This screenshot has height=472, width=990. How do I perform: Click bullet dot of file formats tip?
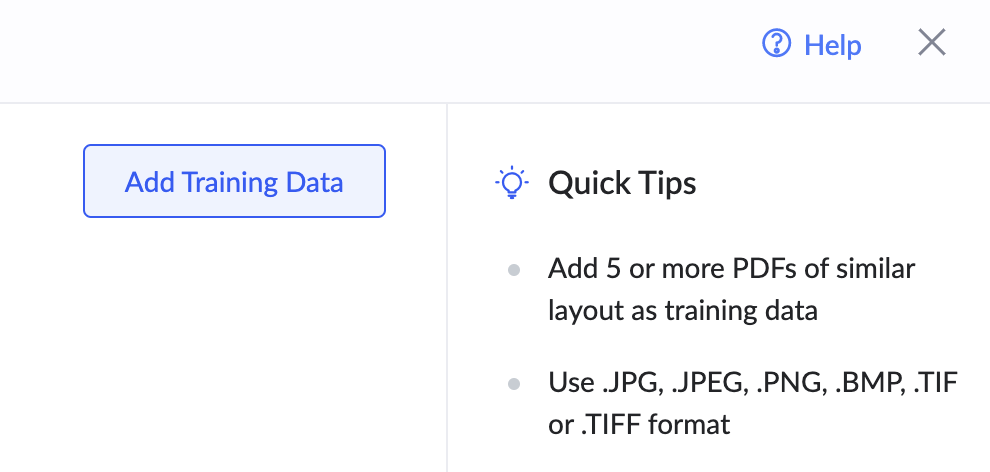(514, 383)
